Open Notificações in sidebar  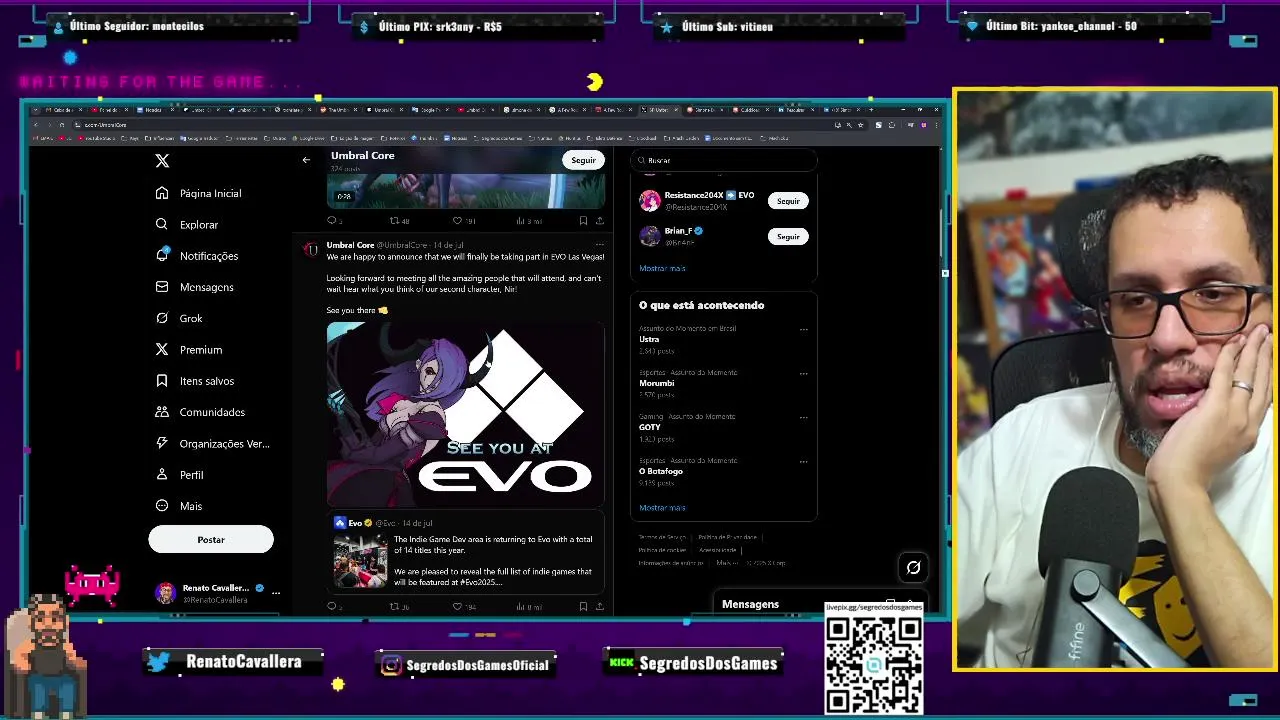(197, 256)
